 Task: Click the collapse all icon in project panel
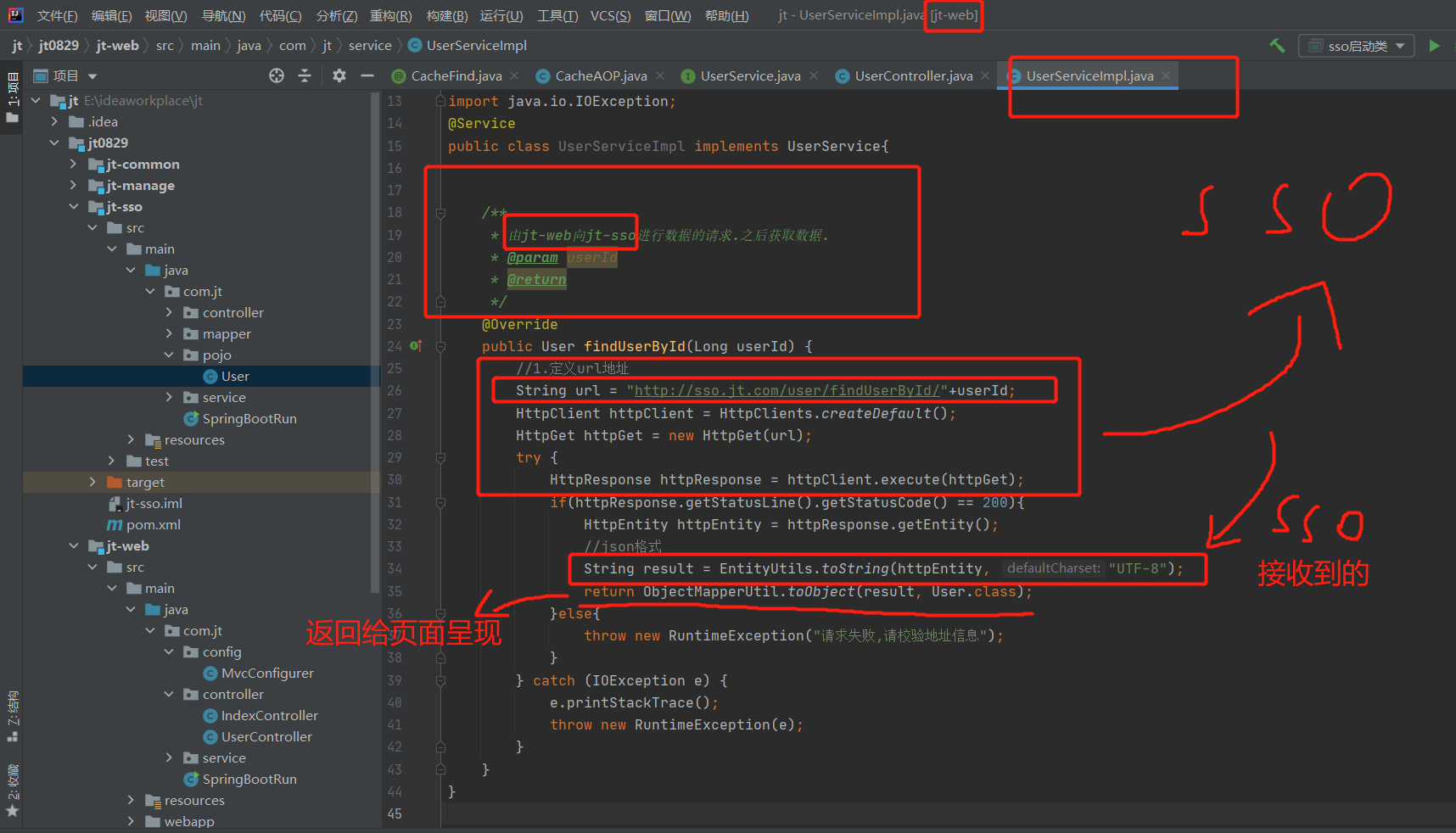tap(305, 76)
